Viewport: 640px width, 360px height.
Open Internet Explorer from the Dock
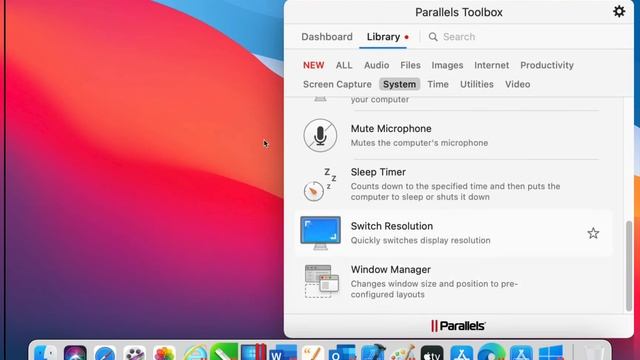[195, 353]
